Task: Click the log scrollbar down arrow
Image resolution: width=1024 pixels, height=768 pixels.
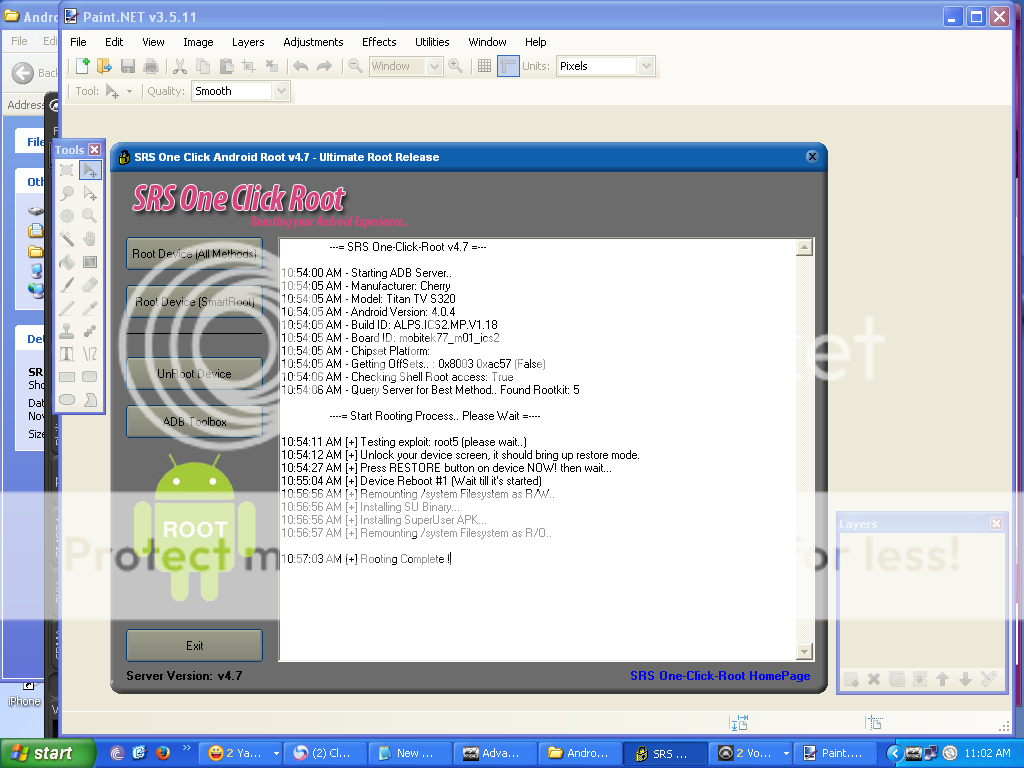Action: [x=804, y=652]
